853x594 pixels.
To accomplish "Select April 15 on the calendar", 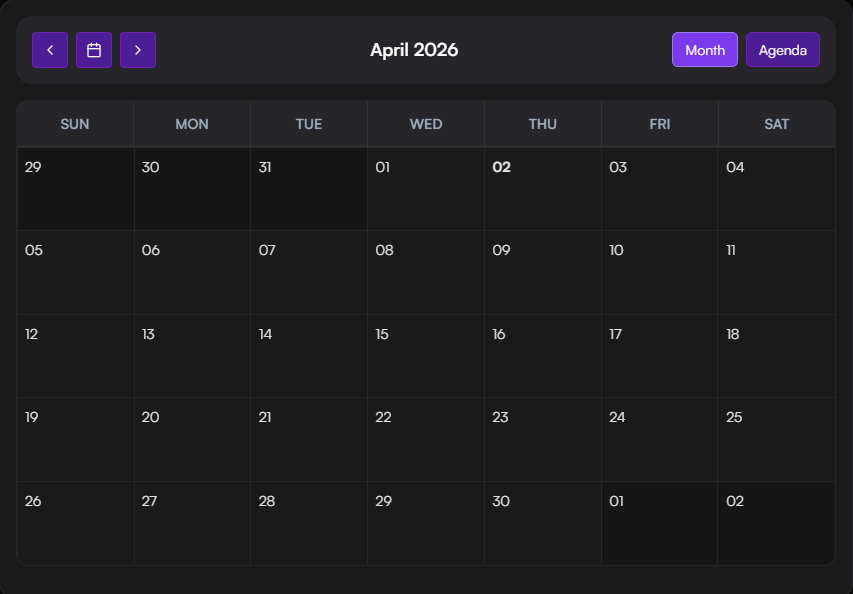I will click(x=425, y=355).
